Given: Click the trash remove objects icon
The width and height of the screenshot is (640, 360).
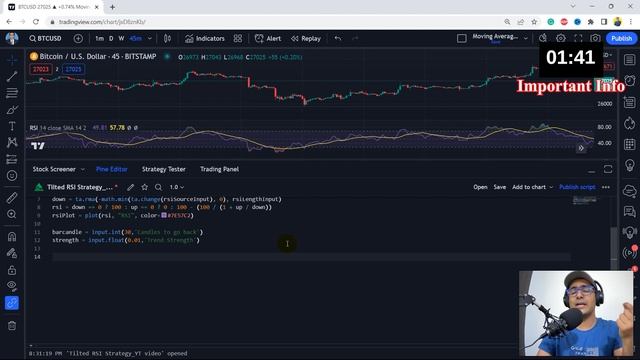Looking at the screenshot, I should pos(12,325).
